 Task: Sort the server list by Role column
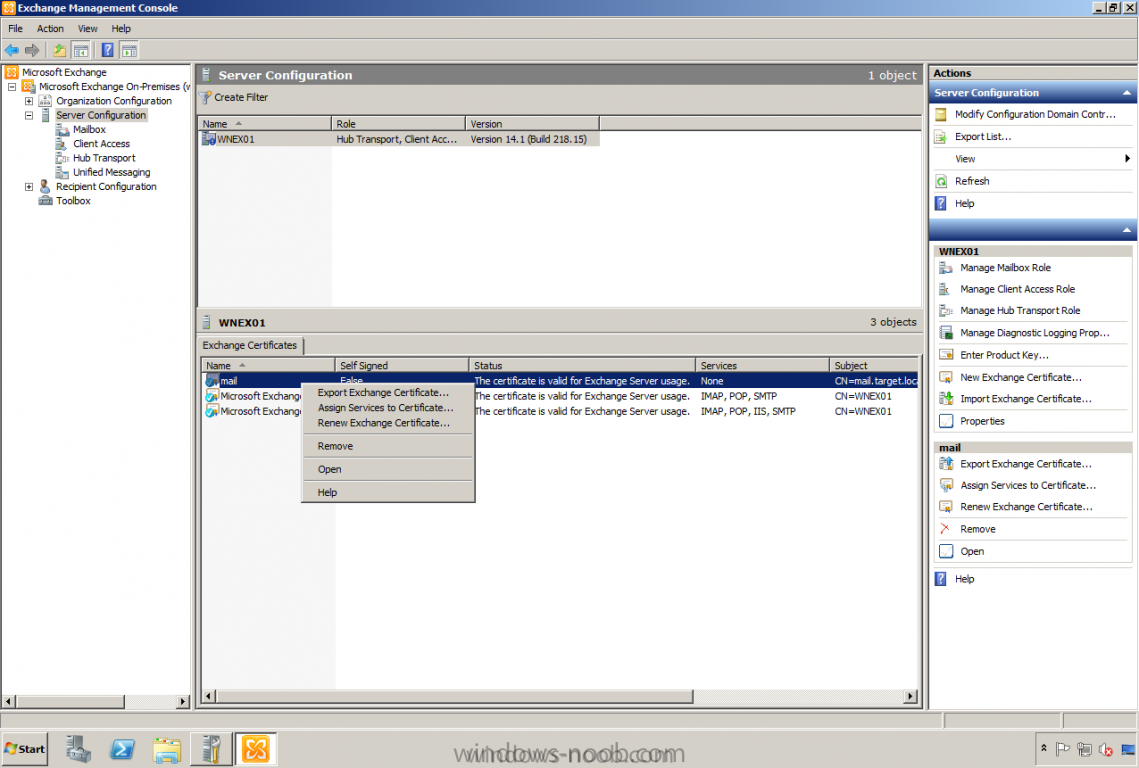[398, 124]
